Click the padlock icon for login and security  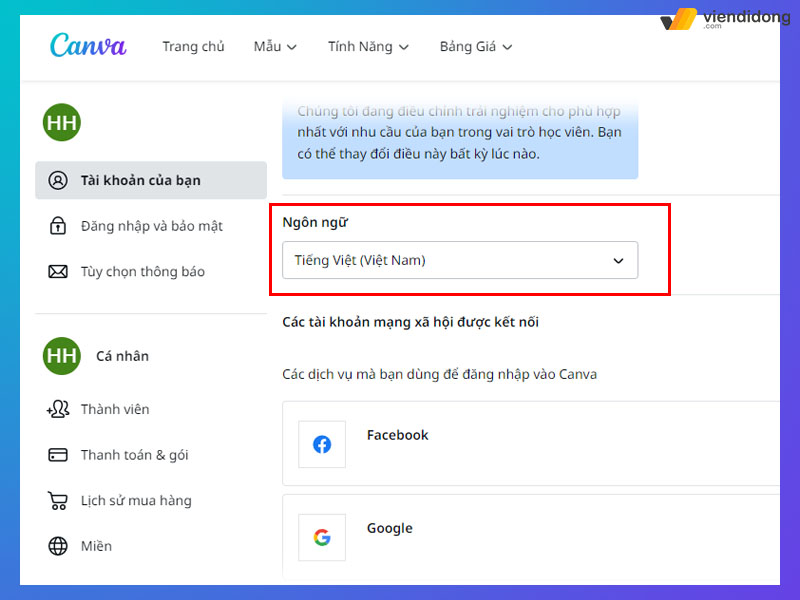[x=58, y=226]
